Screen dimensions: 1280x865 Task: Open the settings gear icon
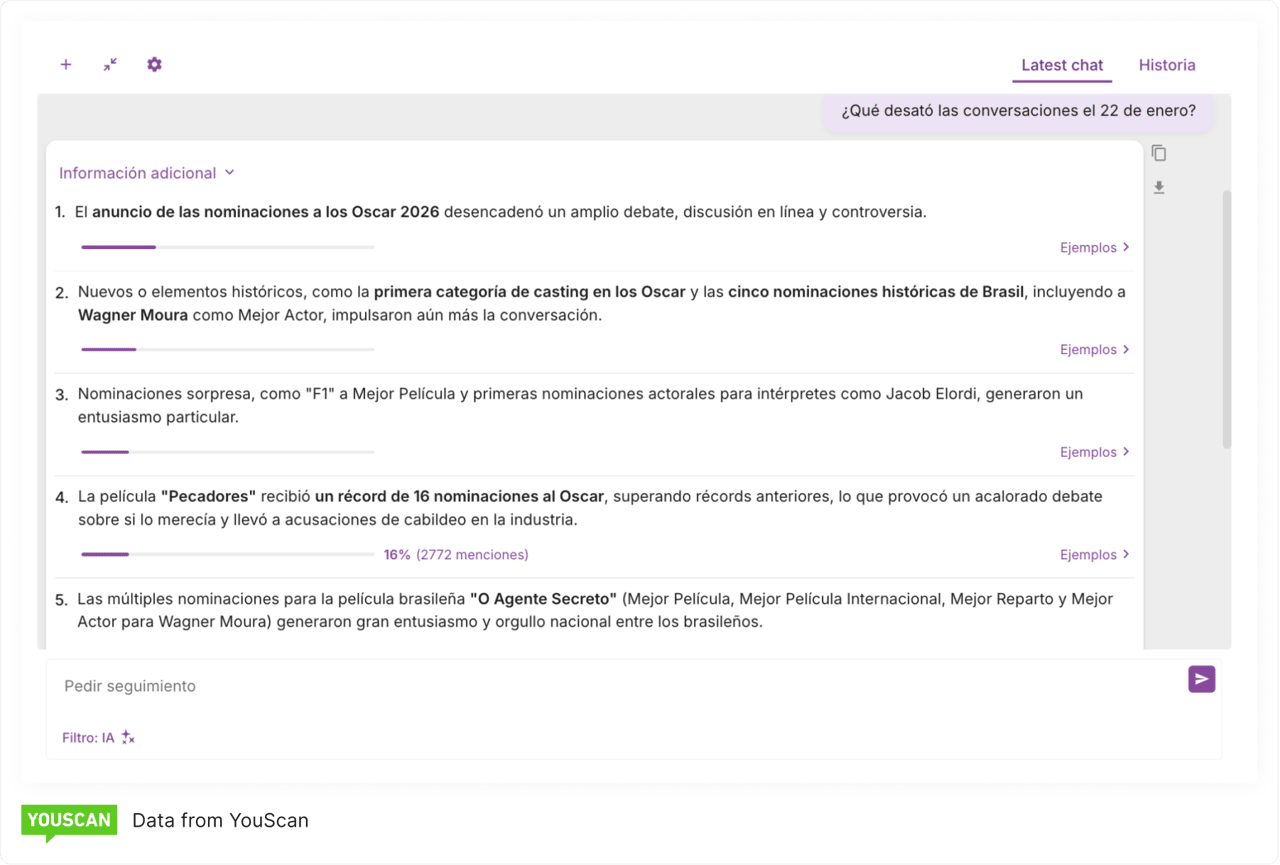pos(154,64)
